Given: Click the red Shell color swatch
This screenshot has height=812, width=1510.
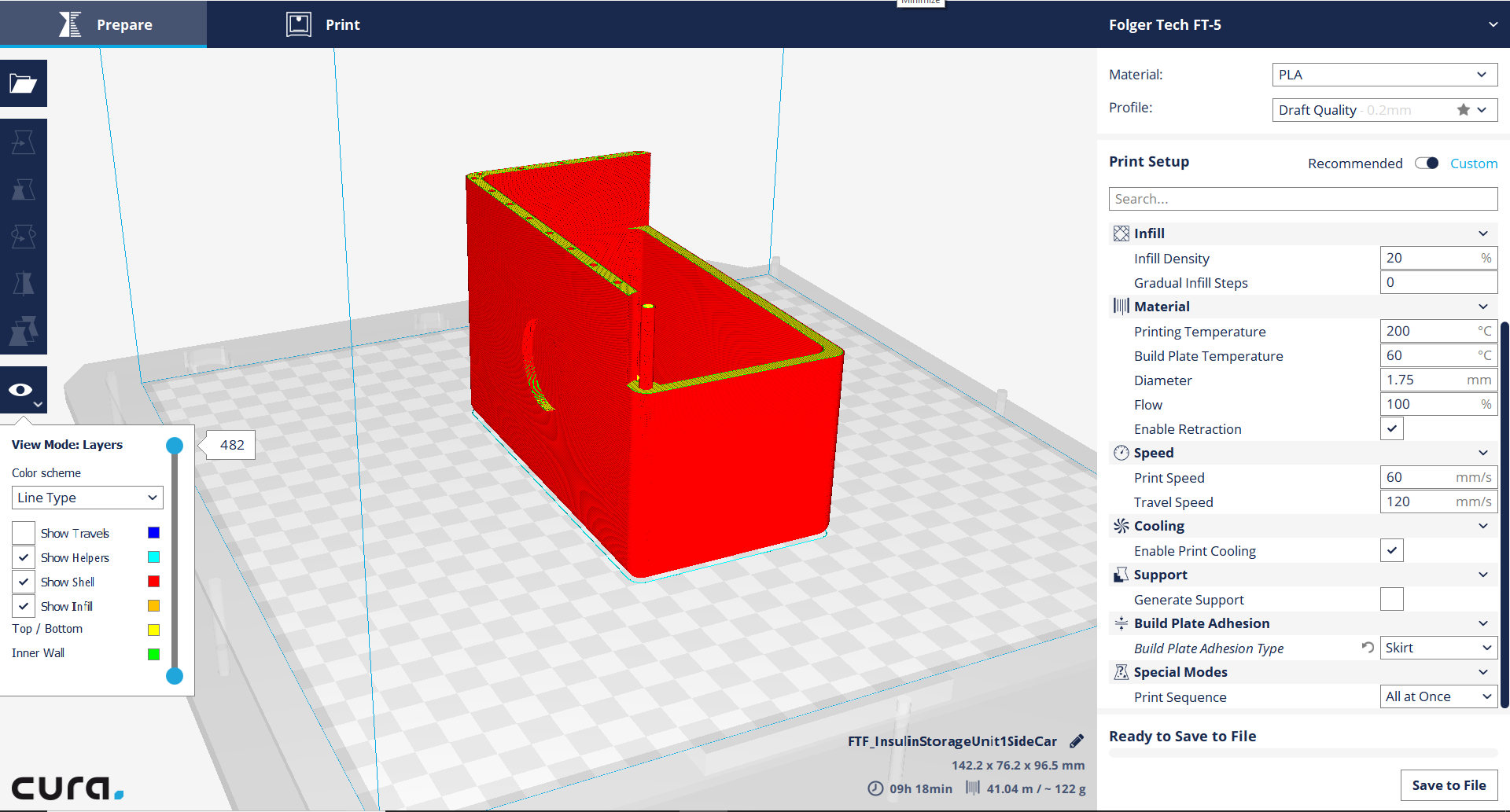Looking at the screenshot, I should pyautogui.click(x=154, y=582).
